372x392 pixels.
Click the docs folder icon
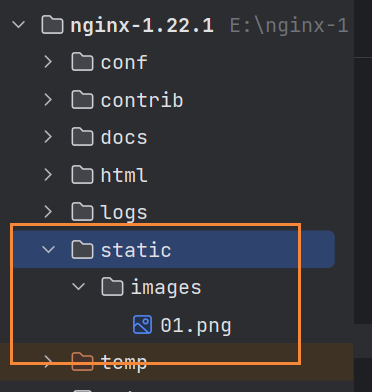[x=82, y=137]
